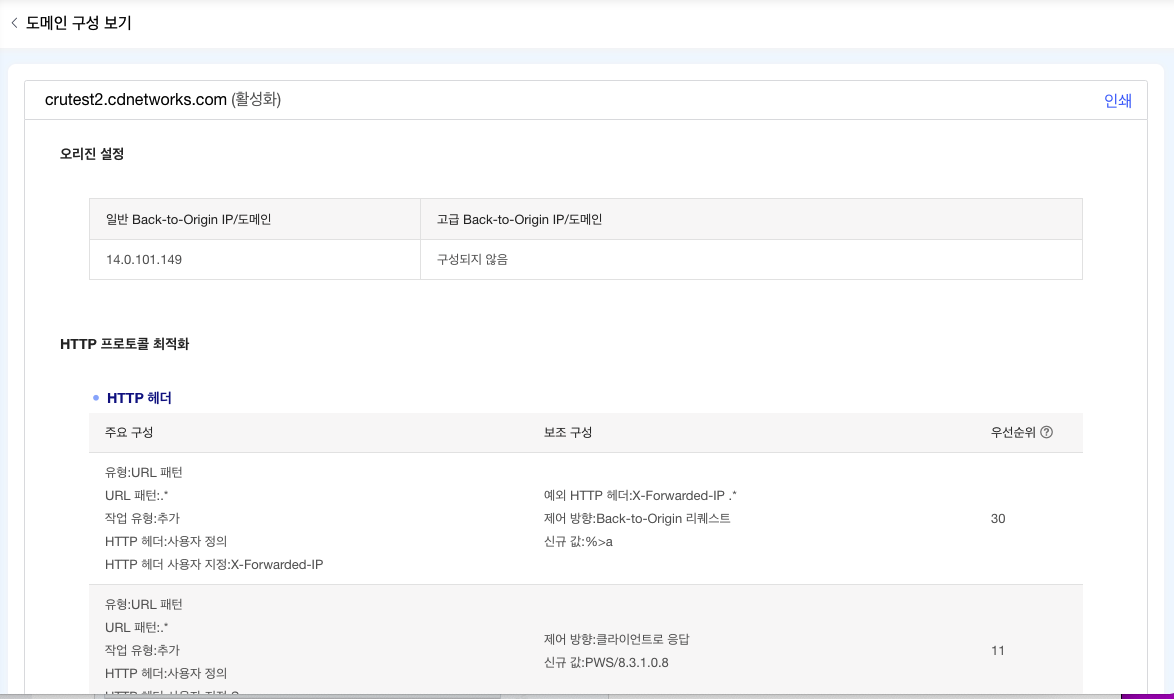
Task: Click the blue bullet before HTTP 헤더
Action: point(96,398)
